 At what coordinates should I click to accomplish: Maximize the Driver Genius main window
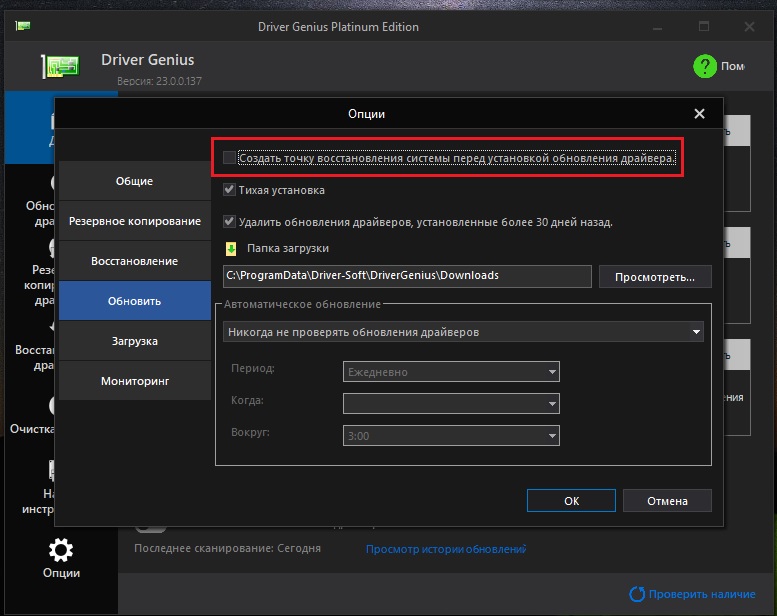tap(704, 26)
